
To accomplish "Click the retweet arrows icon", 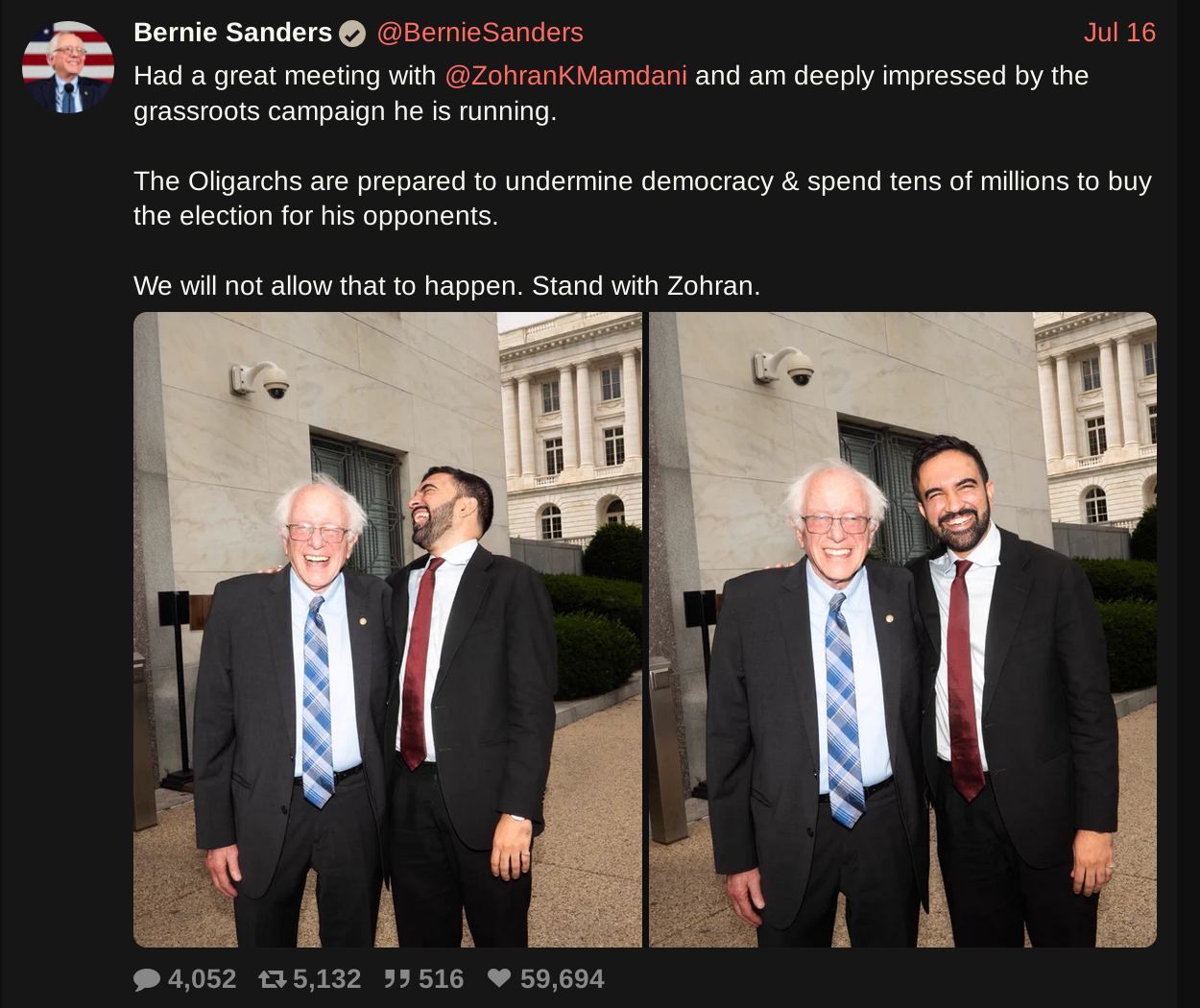I will point(273,979).
